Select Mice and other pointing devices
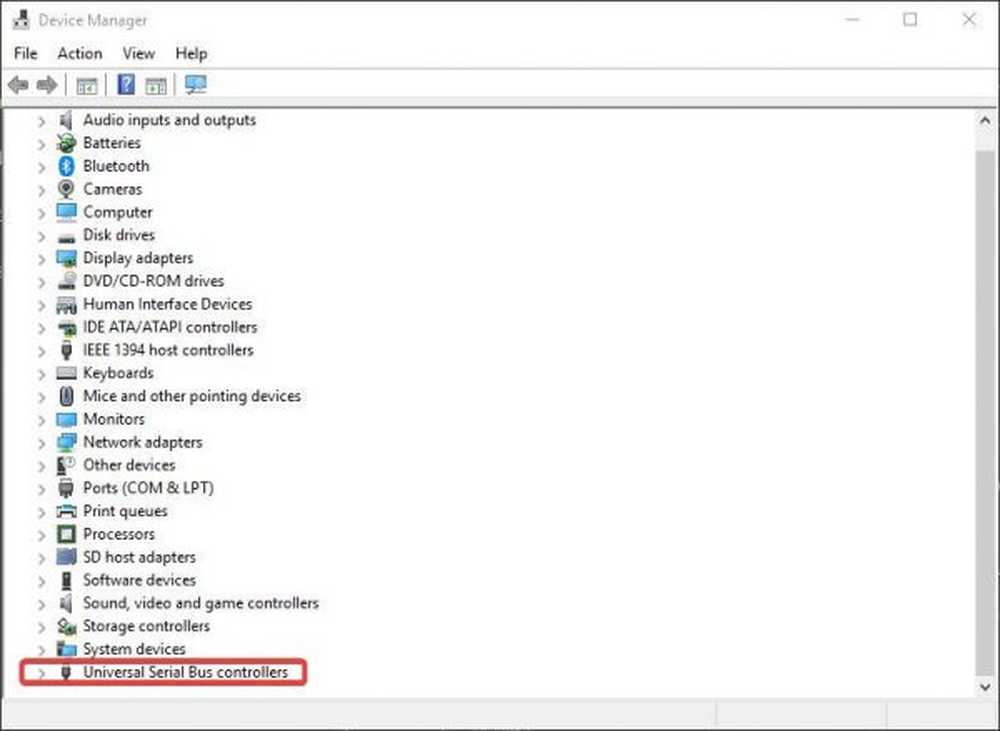Screen dimensions: 1000x731 point(192,396)
